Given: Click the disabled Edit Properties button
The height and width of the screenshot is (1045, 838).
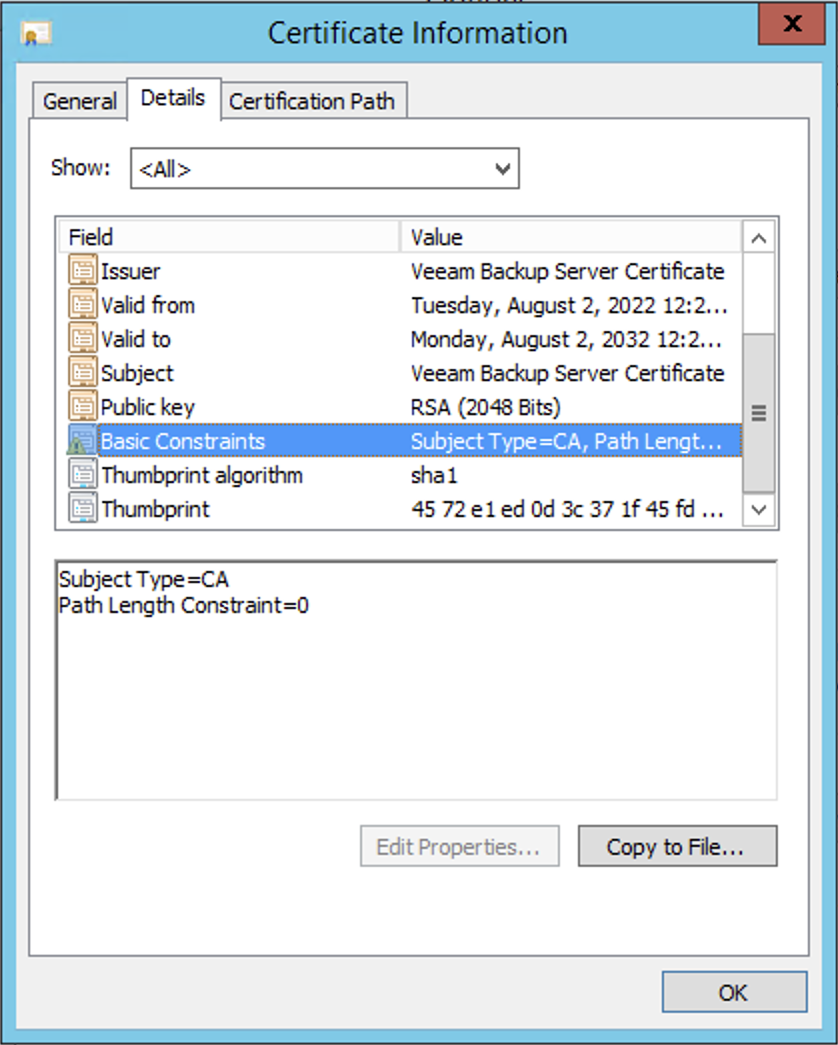Looking at the screenshot, I should pyautogui.click(x=459, y=846).
